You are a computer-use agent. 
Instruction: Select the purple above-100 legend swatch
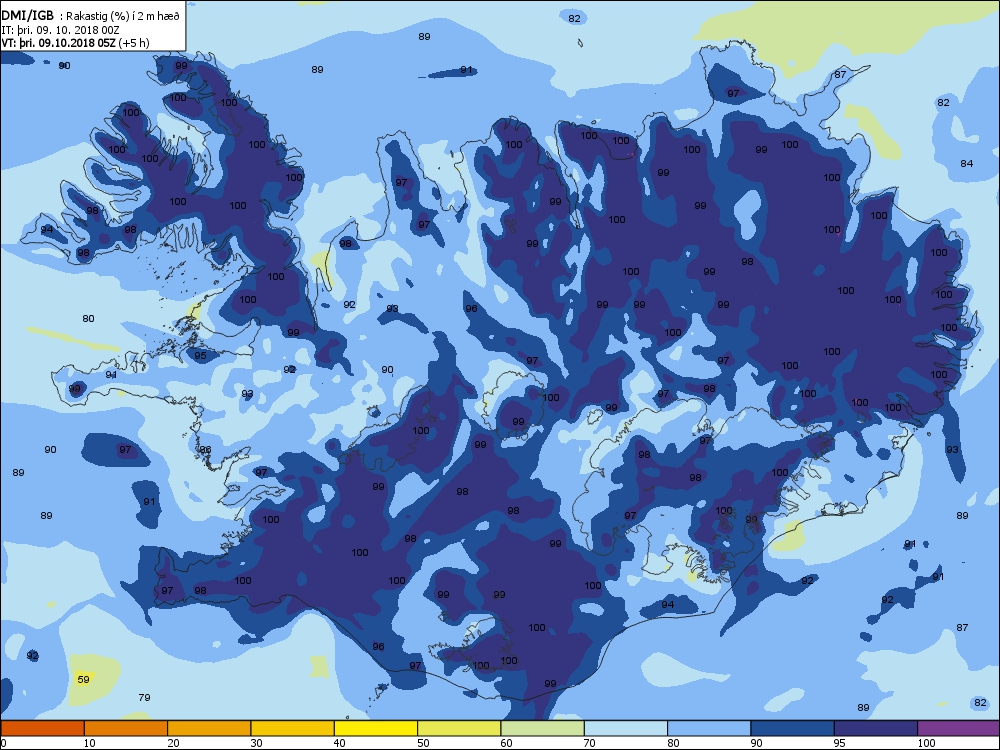pyautogui.click(x=959, y=728)
